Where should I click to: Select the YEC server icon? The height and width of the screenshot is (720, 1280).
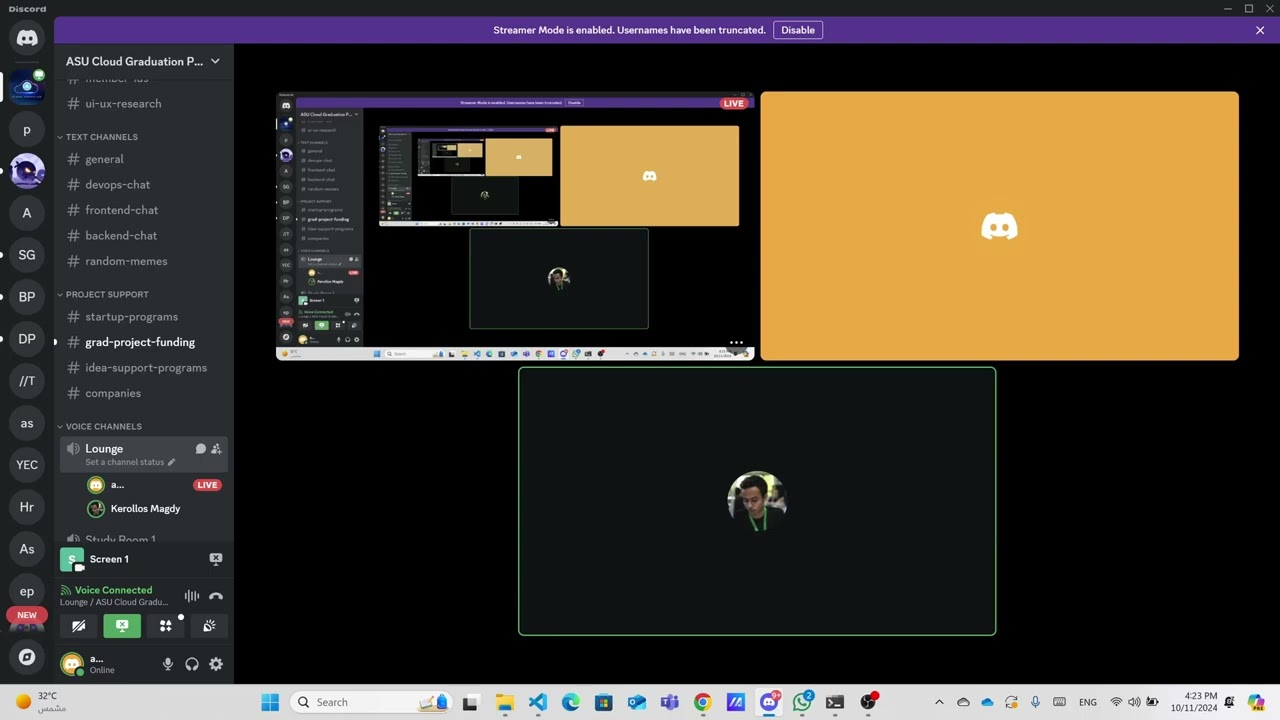(27, 465)
